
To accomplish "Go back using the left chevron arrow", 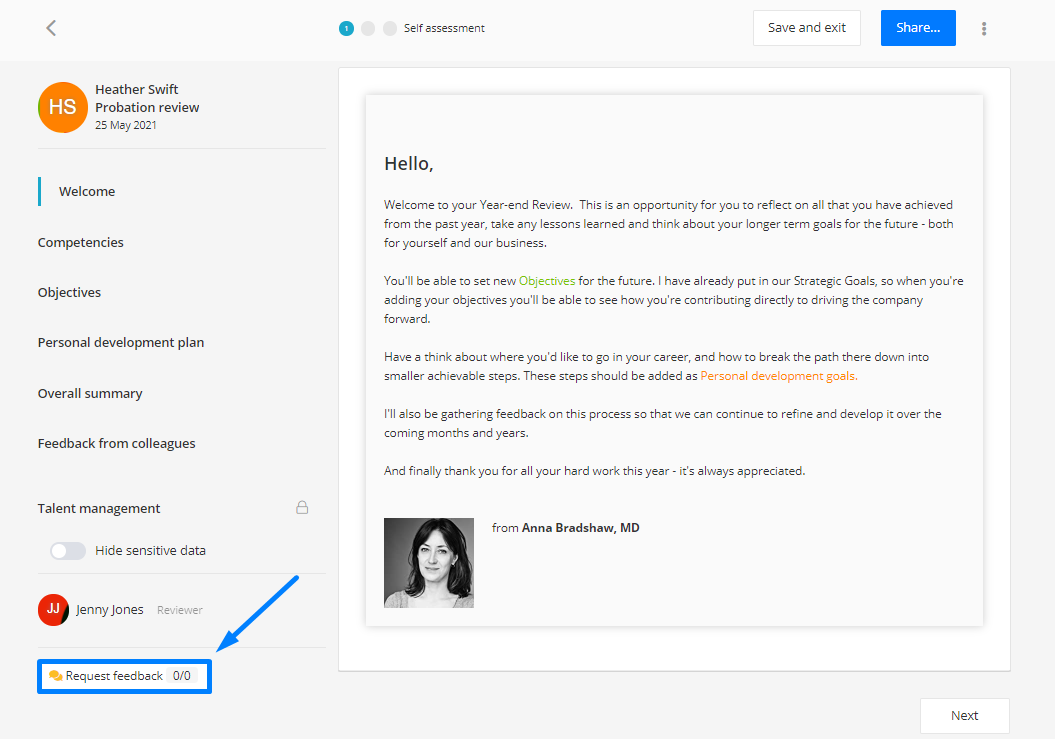I will 51,28.
